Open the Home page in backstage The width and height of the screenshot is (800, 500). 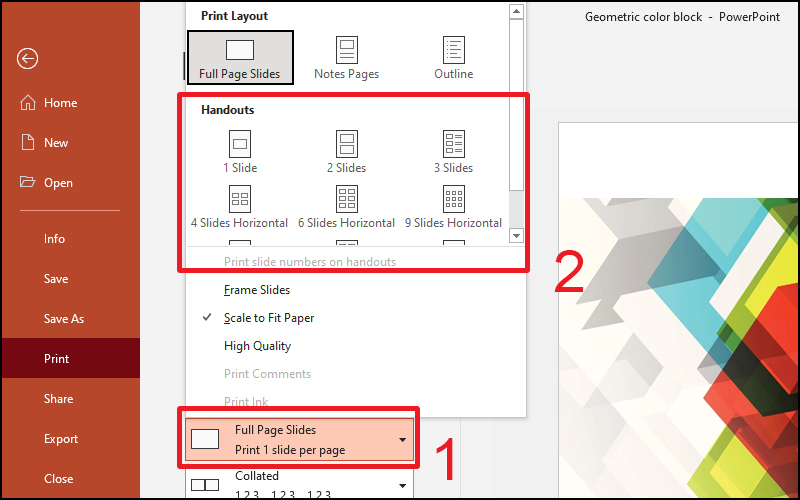tap(70, 103)
